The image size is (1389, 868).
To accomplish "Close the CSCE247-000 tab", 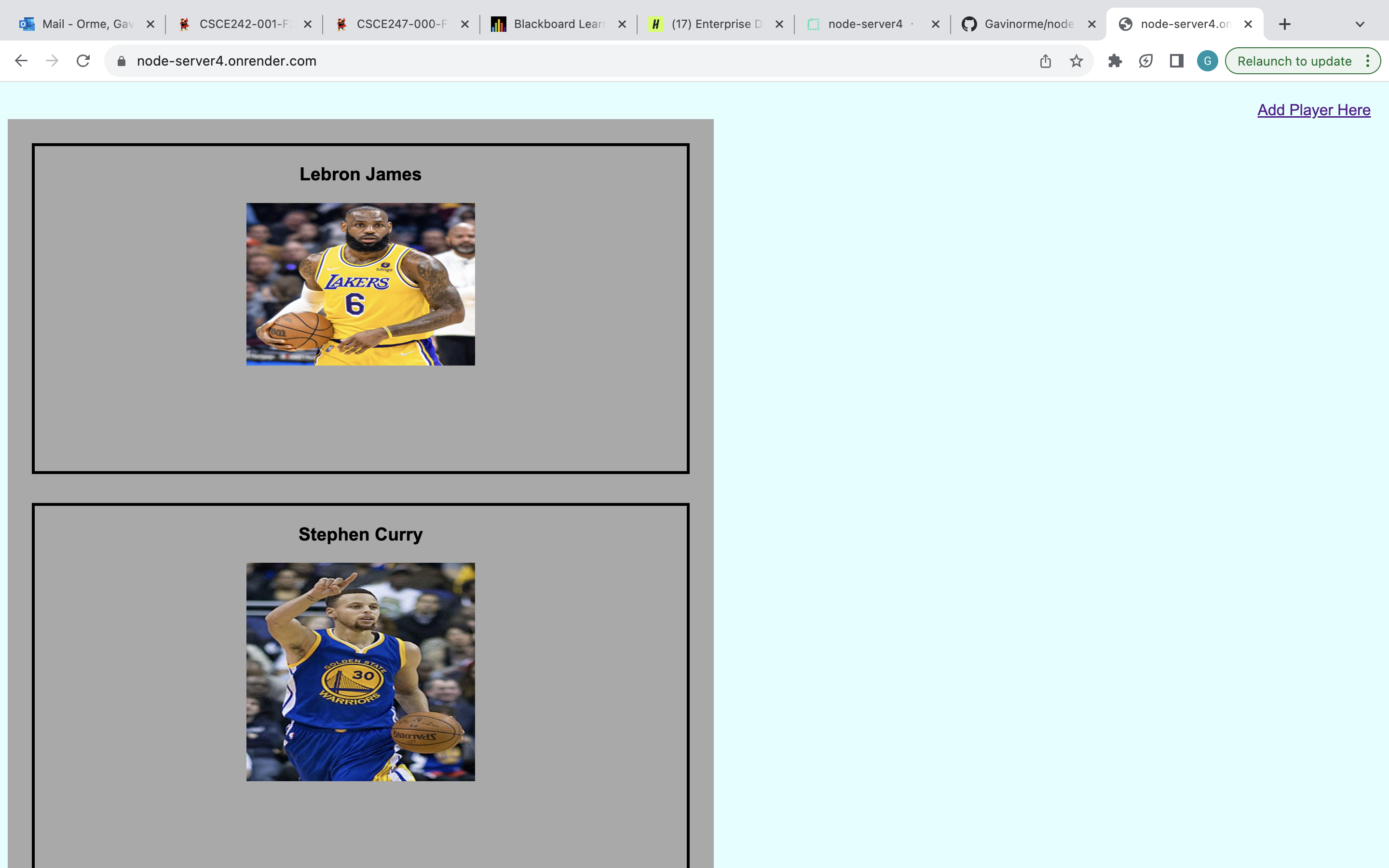I will (x=465, y=24).
